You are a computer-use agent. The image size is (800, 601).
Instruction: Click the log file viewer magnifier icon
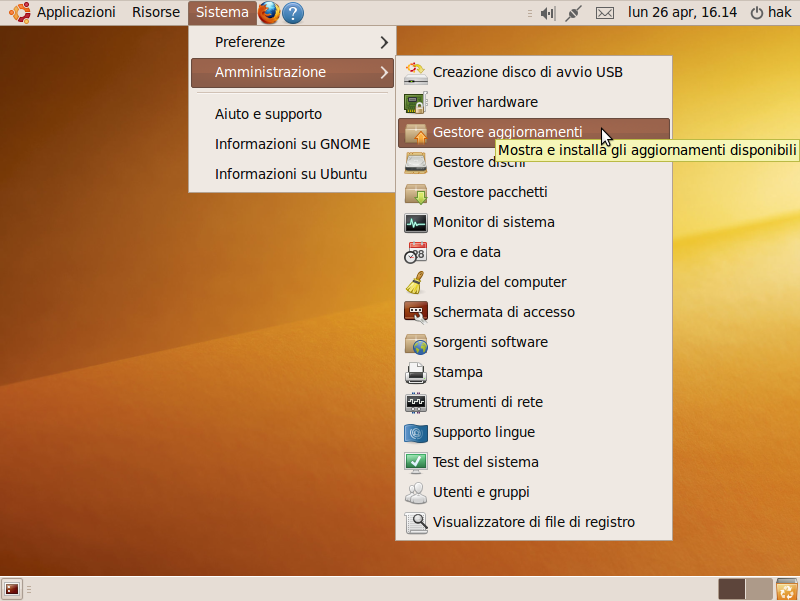click(415, 523)
